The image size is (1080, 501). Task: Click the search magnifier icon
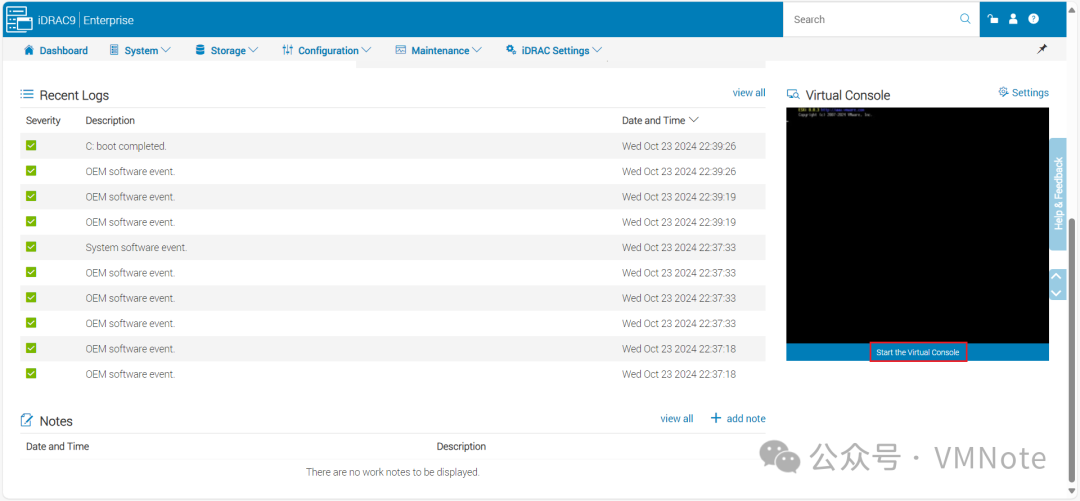pyautogui.click(x=965, y=19)
